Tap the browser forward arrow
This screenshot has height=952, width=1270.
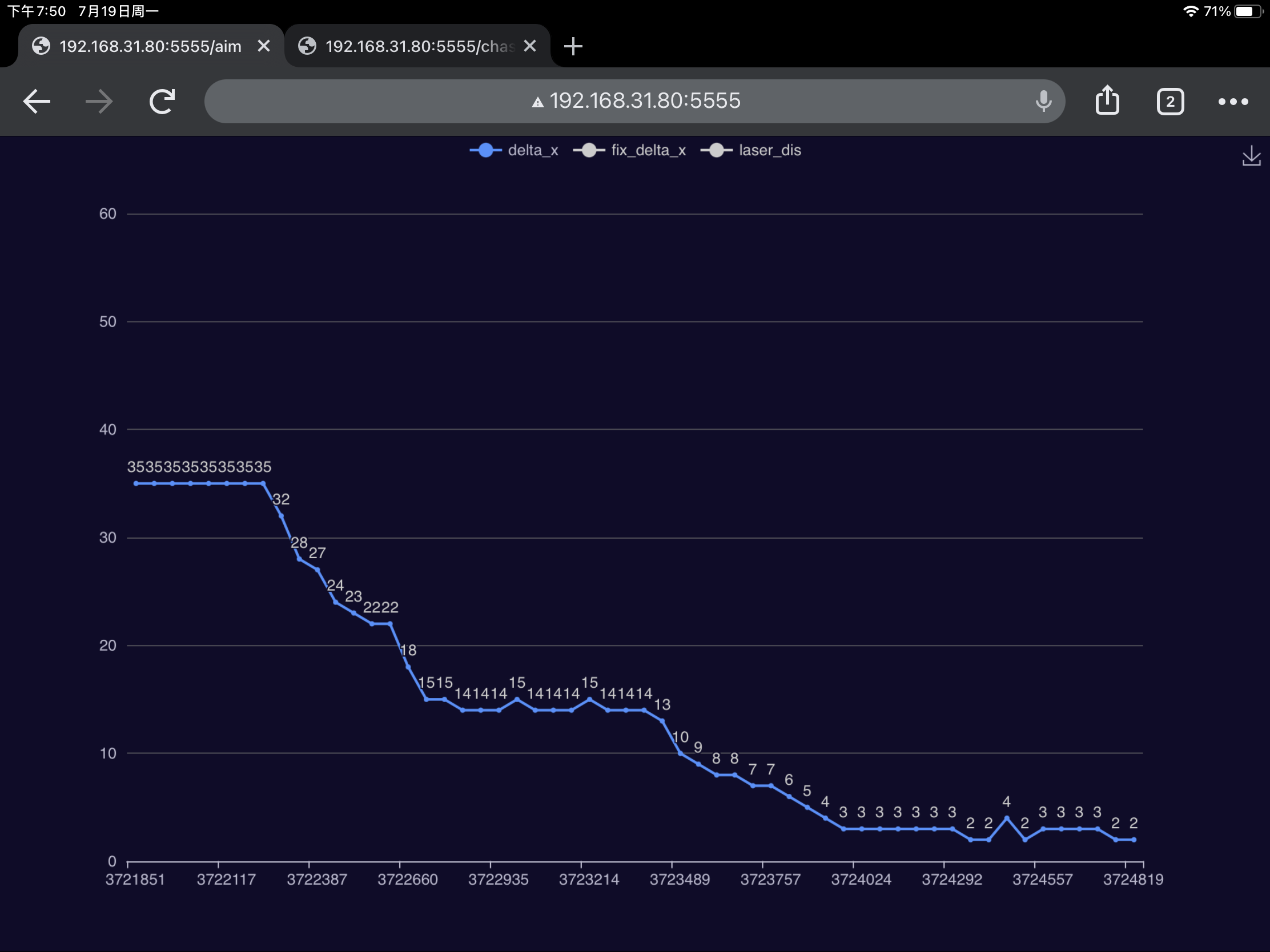click(x=99, y=102)
